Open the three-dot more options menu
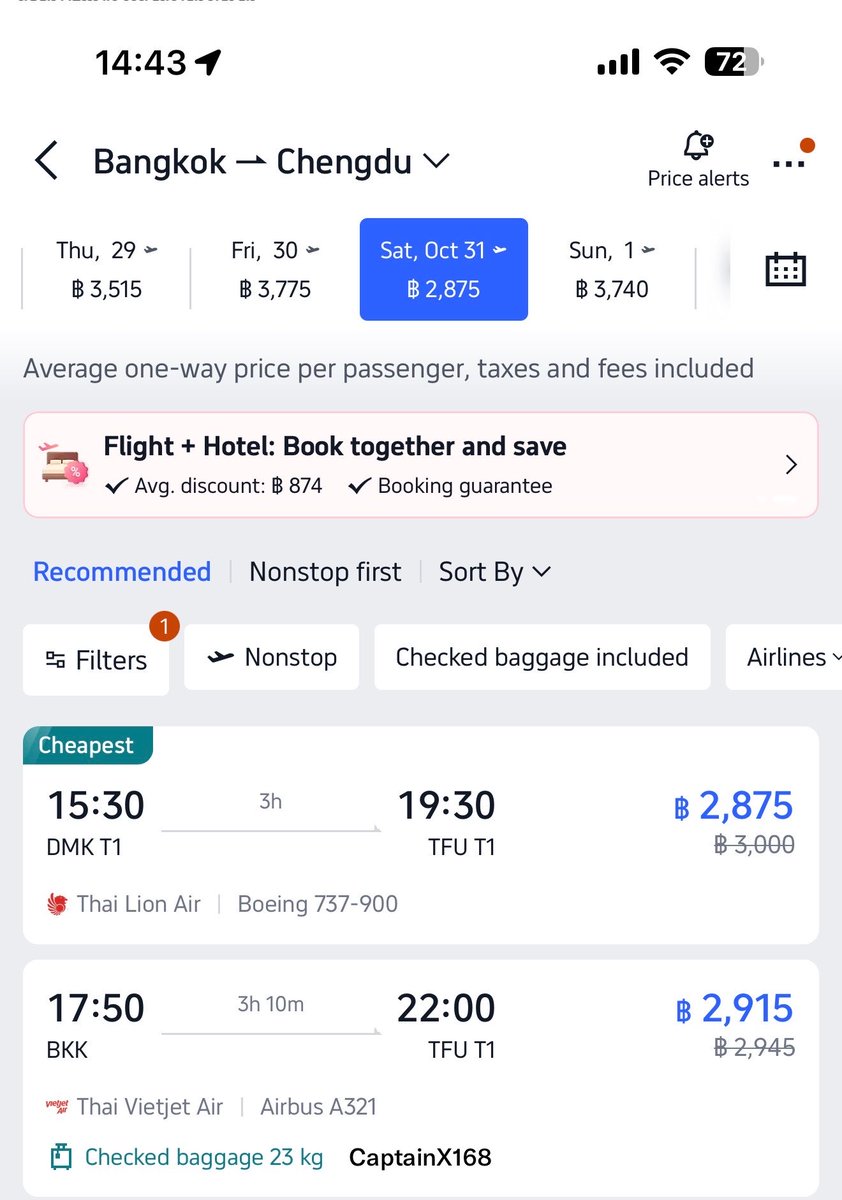The width and height of the screenshot is (842, 1200). [789, 164]
